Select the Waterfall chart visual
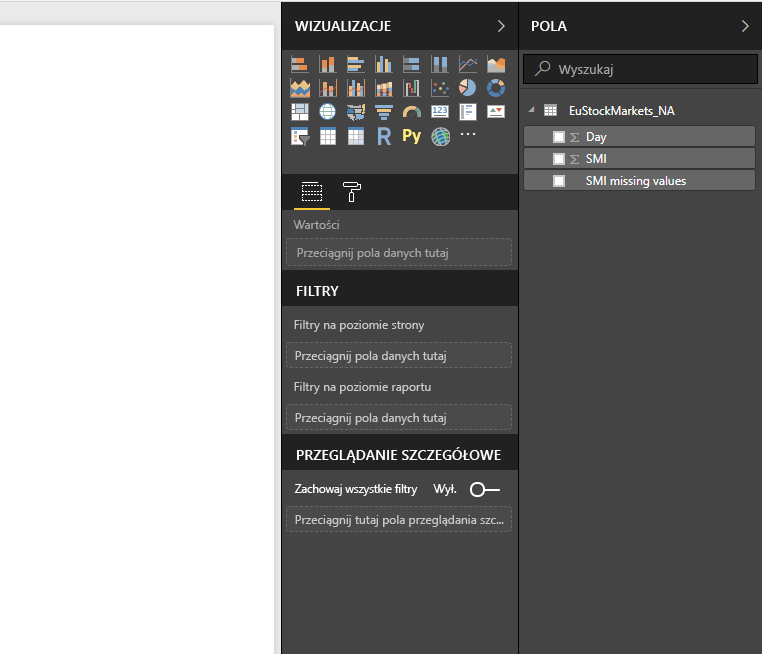 coord(412,88)
